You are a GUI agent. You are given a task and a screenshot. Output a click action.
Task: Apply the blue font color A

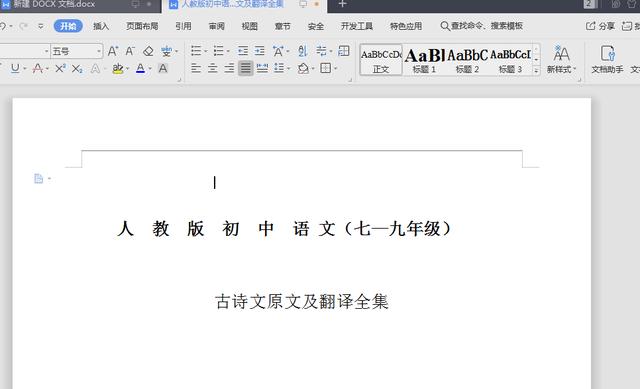pos(140,68)
